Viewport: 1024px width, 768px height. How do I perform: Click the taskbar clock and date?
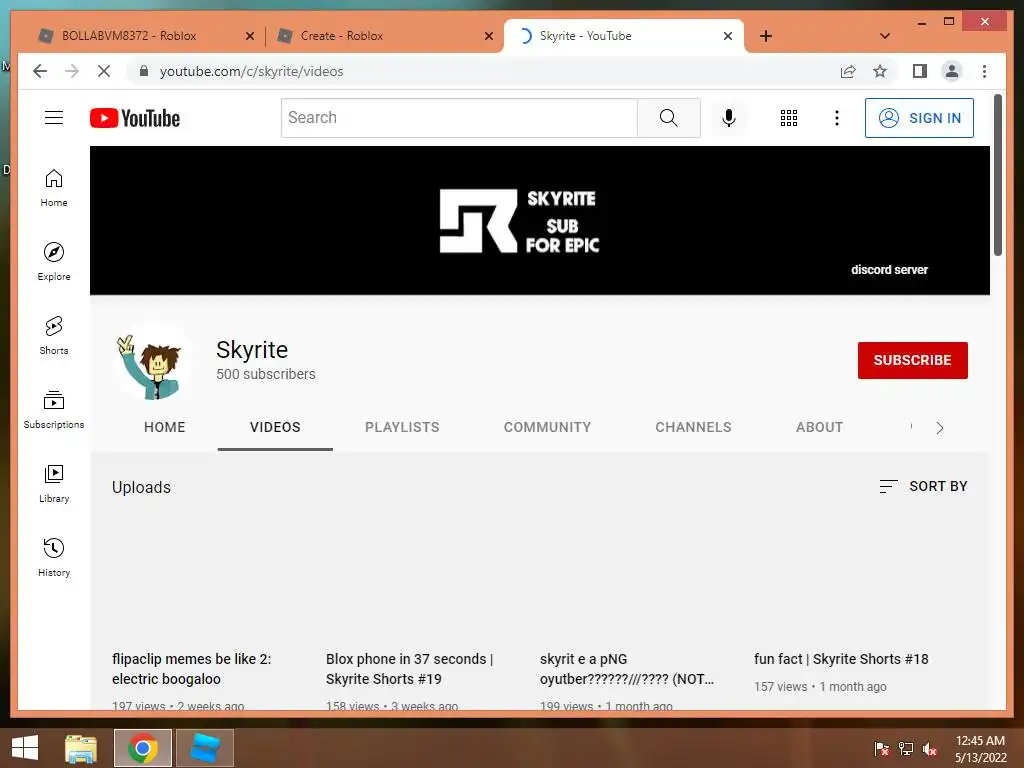point(980,749)
